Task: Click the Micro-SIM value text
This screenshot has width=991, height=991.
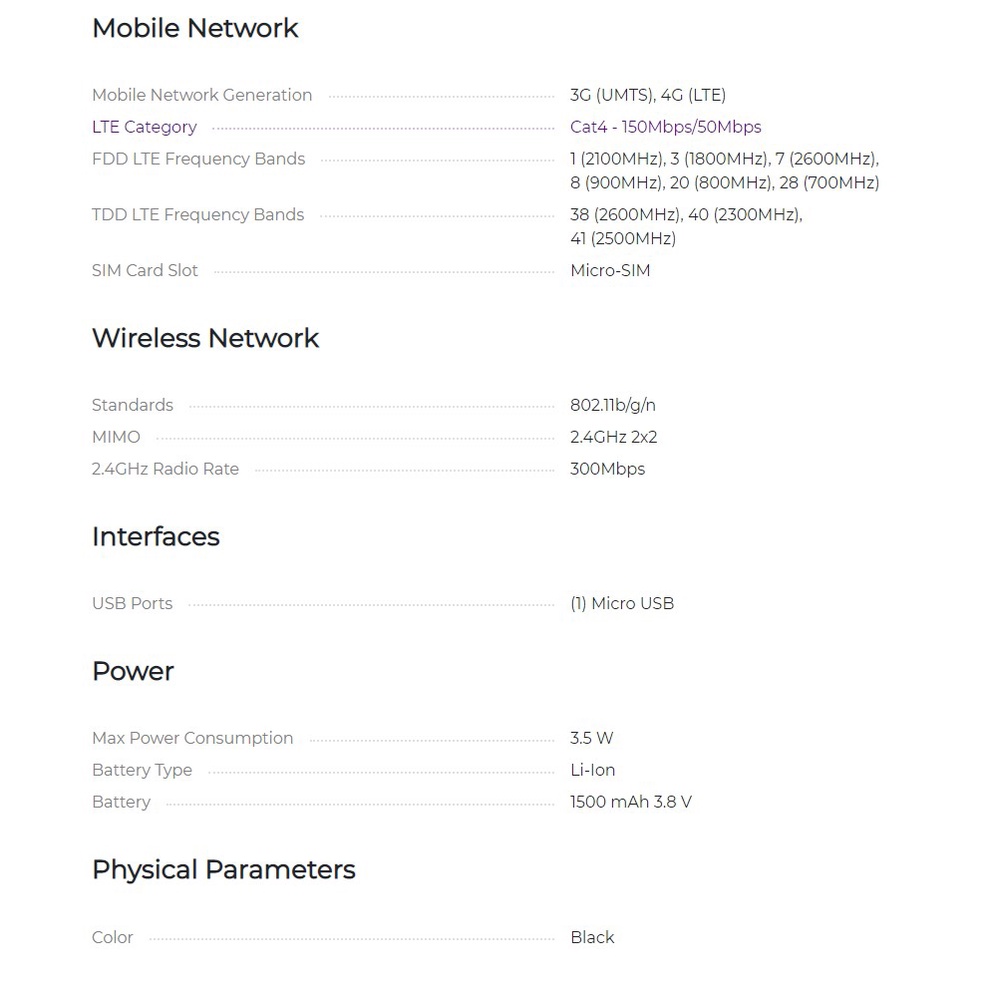Action: [610, 271]
